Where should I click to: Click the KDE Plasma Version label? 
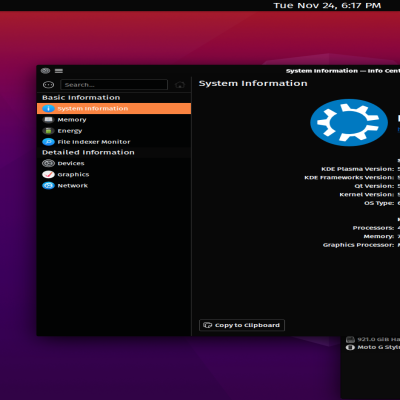click(358, 169)
